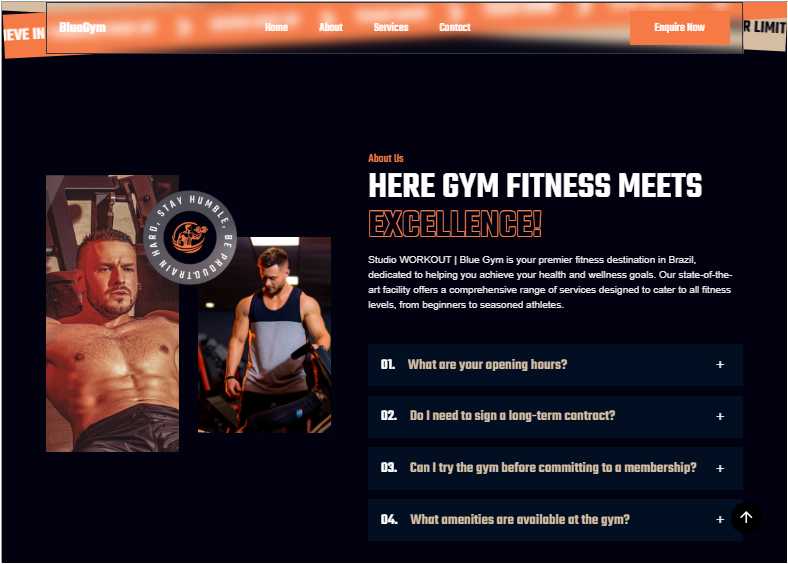Click the circular Stay Humble badge logo
Viewport: 788px width, 564px height.
(x=190, y=237)
